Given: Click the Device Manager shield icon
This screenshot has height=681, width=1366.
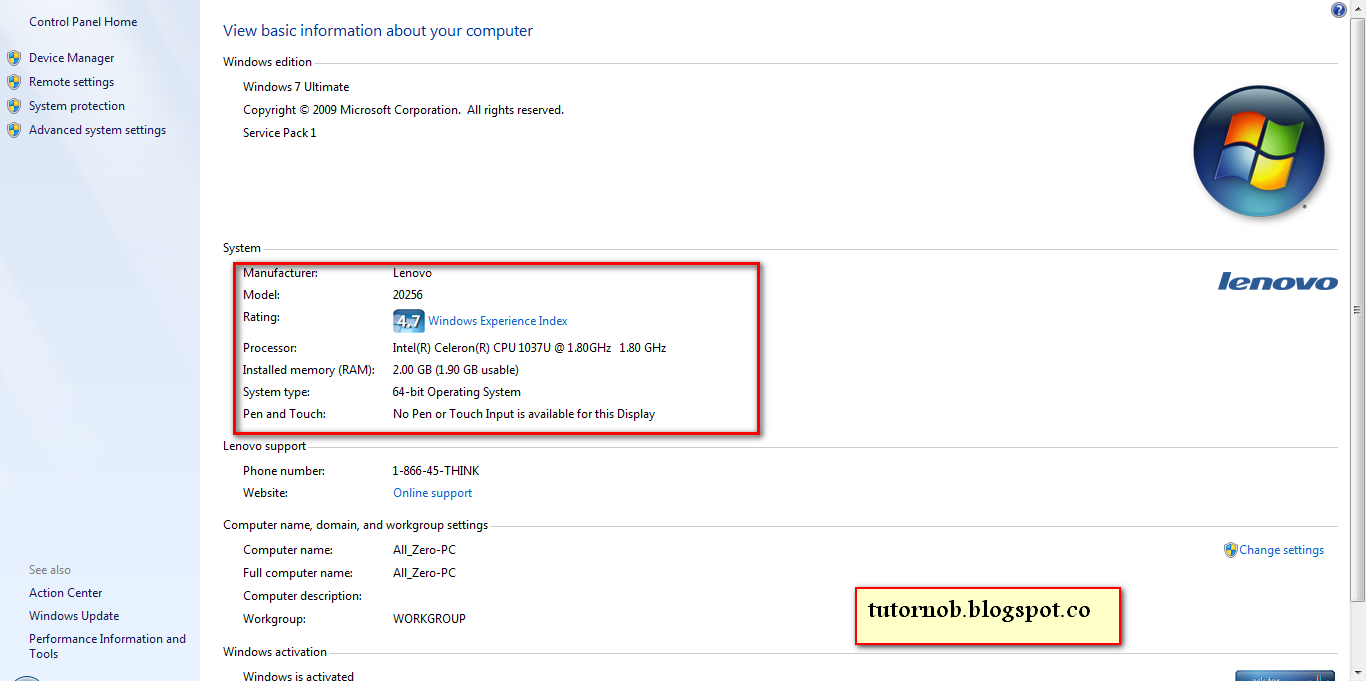Looking at the screenshot, I should pyautogui.click(x=14, y=58).
